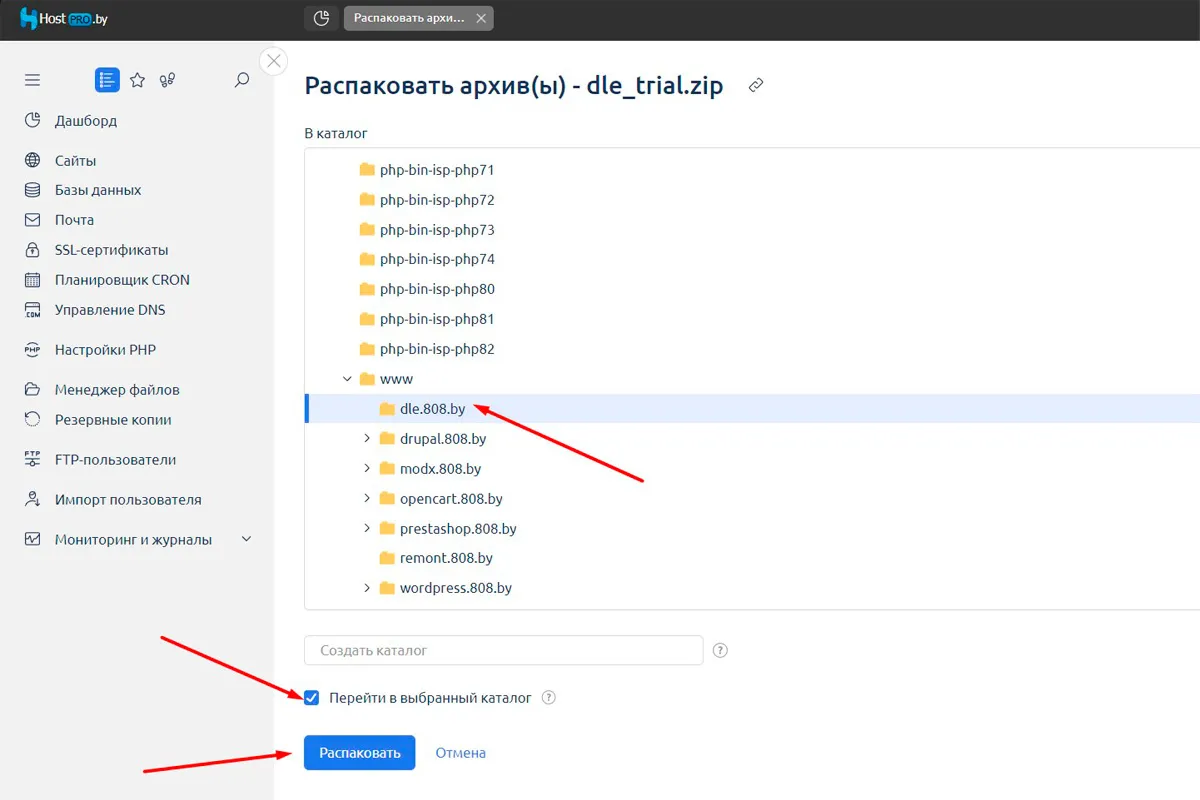
Task: Open sidebar search magnifier
Action: (x=241, y=80)
